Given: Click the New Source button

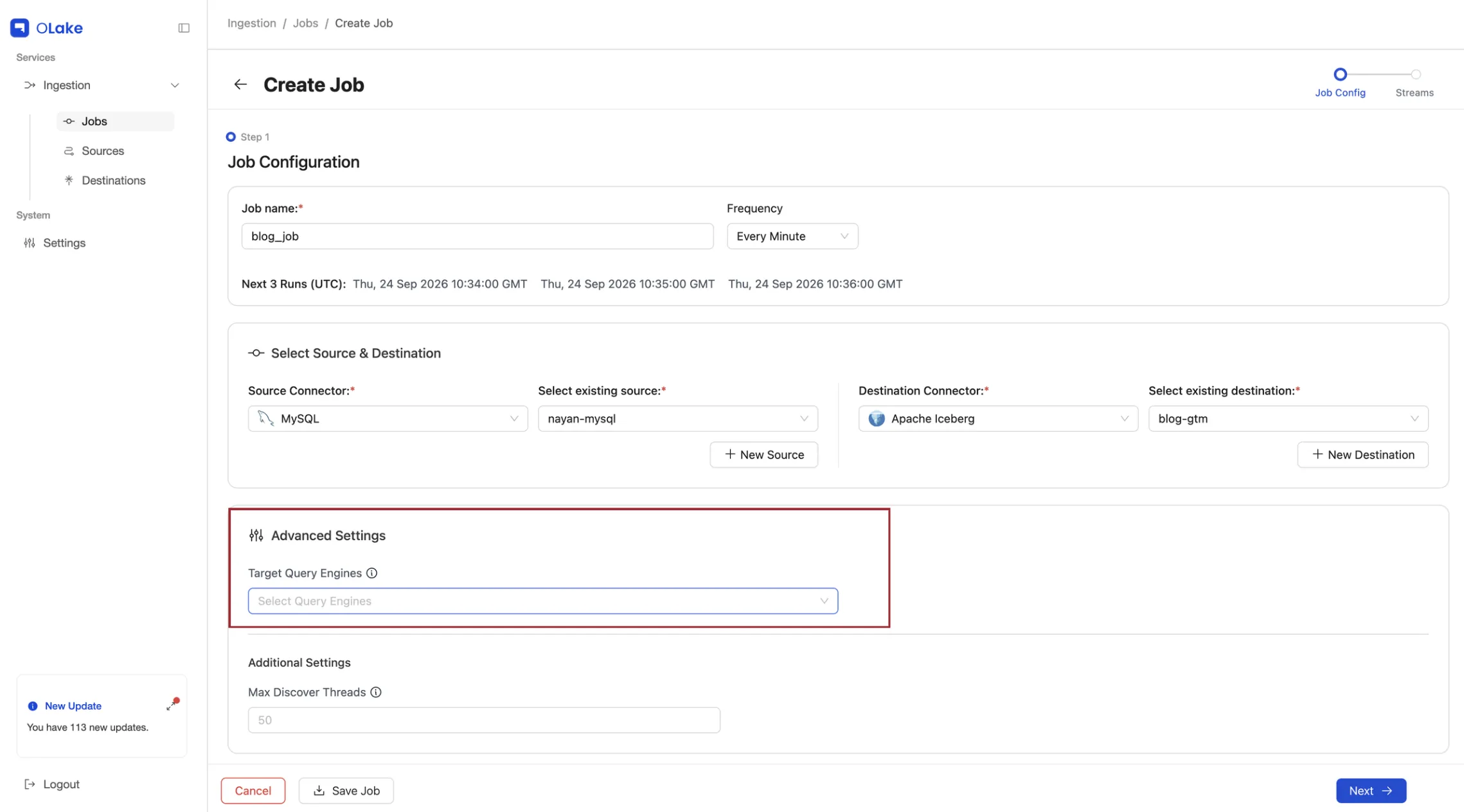Looking at the screenshot, I should pyautogui.click(x=763, y=454).
